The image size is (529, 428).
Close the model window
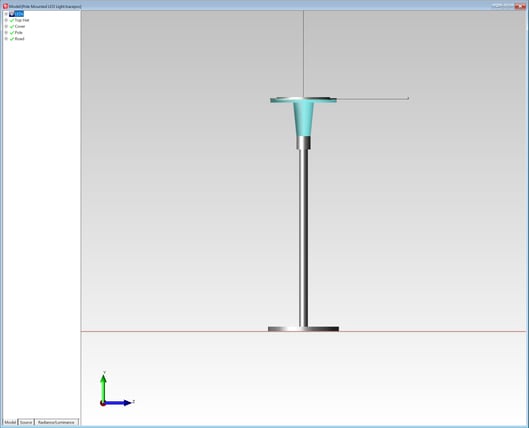point(520,6)
